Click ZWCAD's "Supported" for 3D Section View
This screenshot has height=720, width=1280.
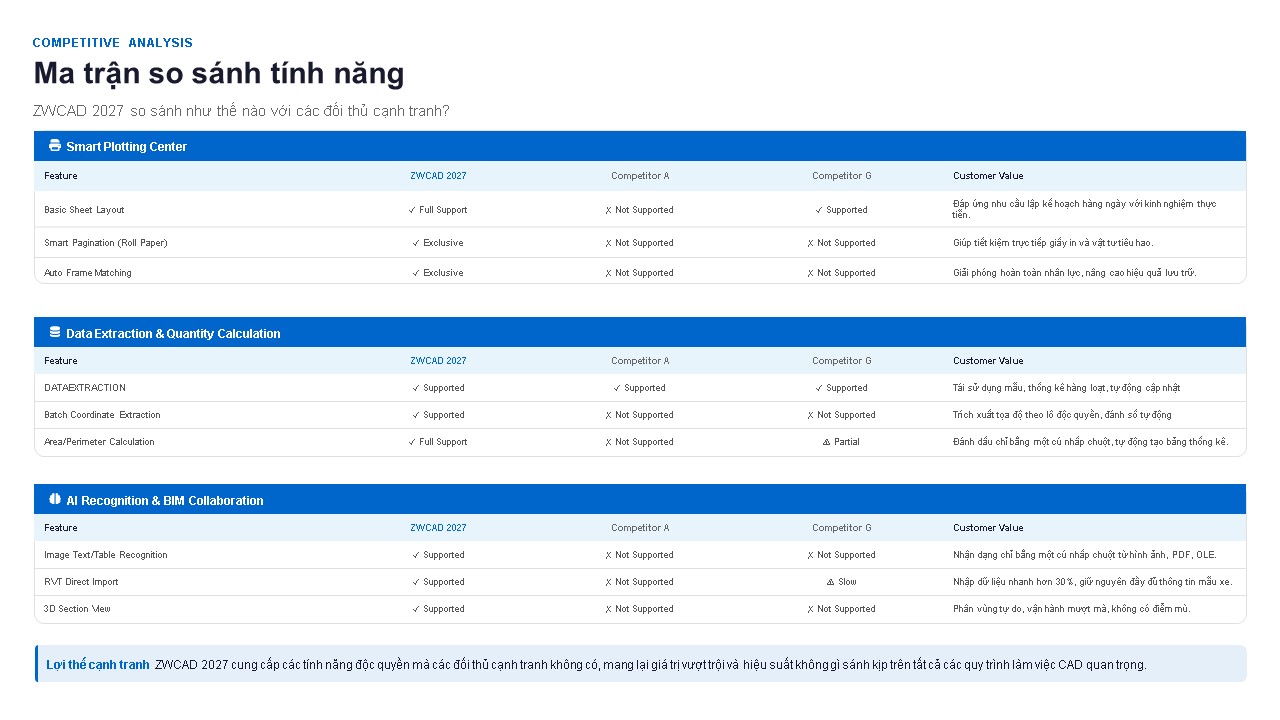point(438,609)
